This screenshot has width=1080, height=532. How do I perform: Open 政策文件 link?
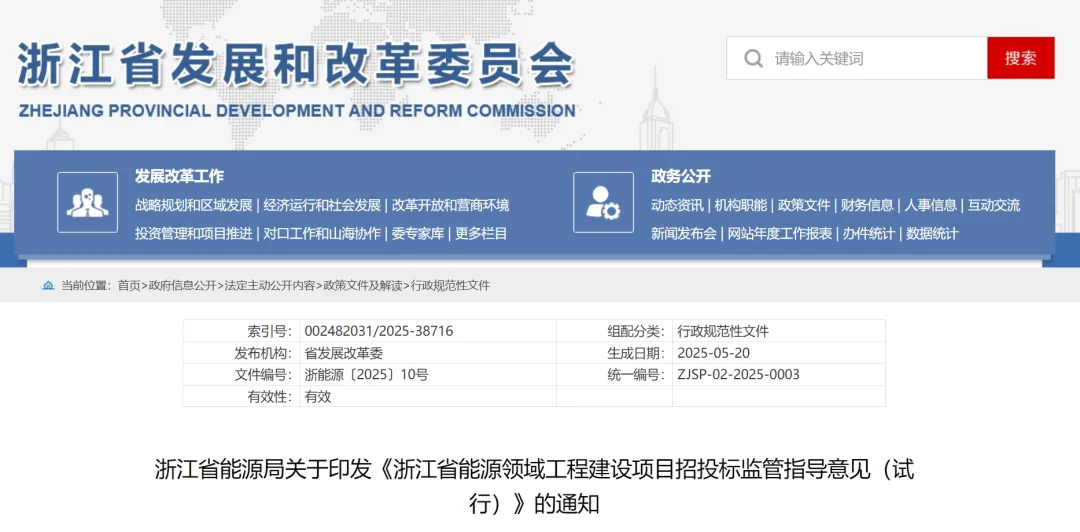[804, 205]
